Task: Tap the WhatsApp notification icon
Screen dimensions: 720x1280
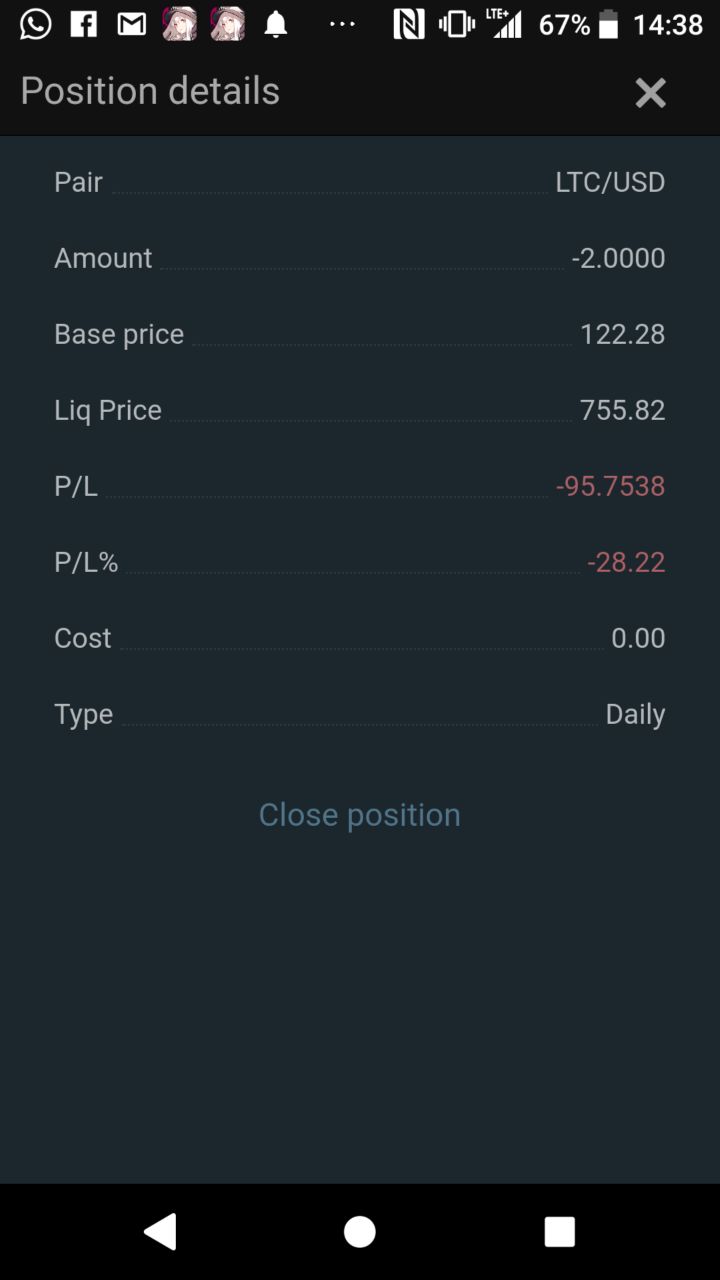Action: (x=35, y=24)
